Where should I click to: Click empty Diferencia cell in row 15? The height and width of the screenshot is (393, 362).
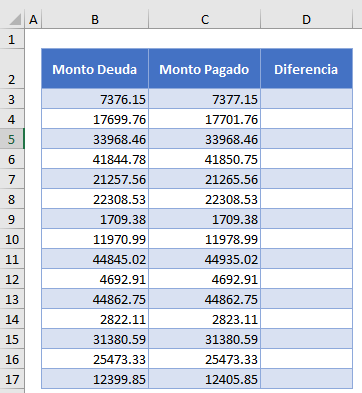(306, 339)
